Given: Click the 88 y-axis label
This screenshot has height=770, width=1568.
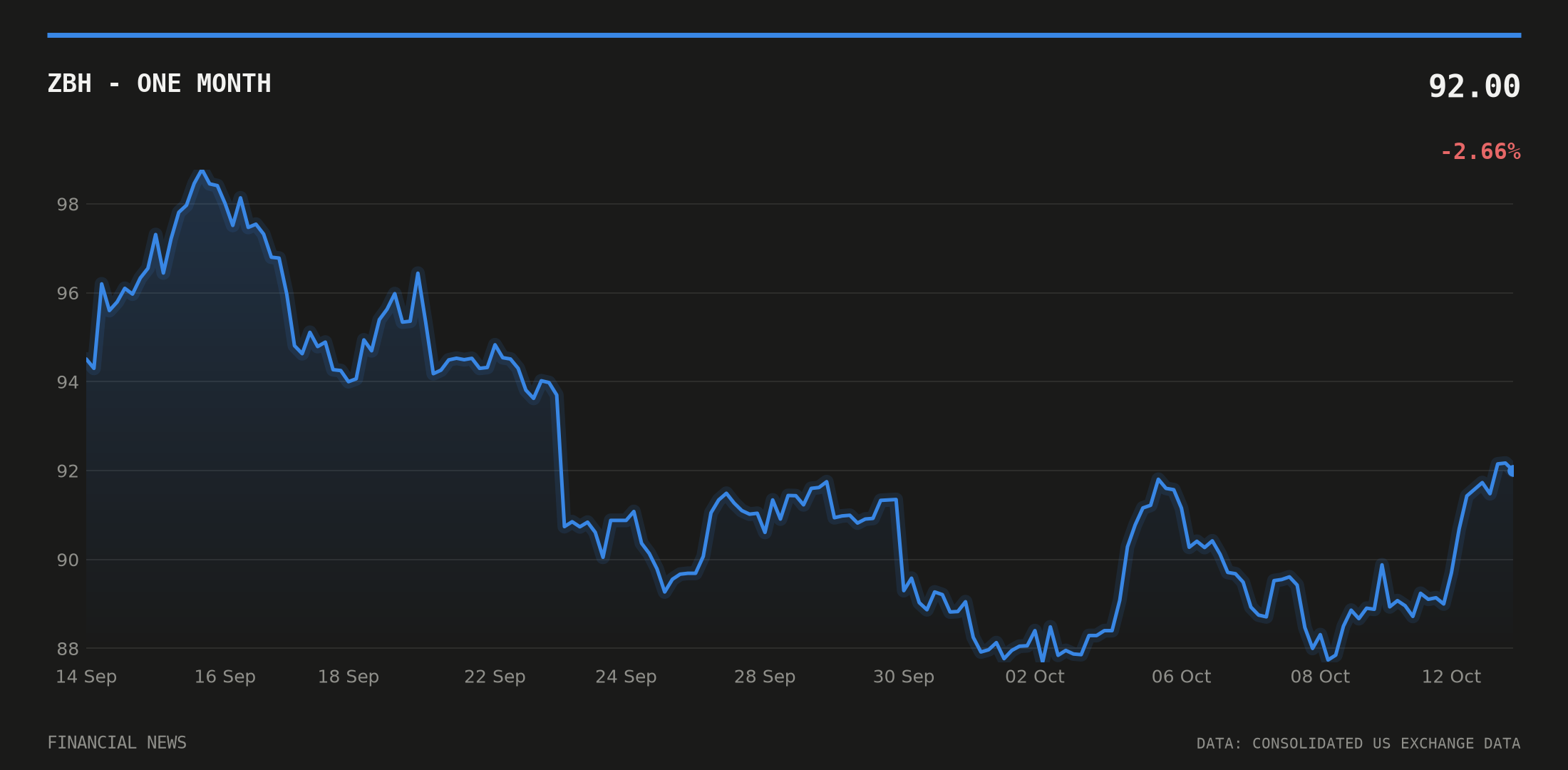Looking at the screenshot, I should click(68, 650).
